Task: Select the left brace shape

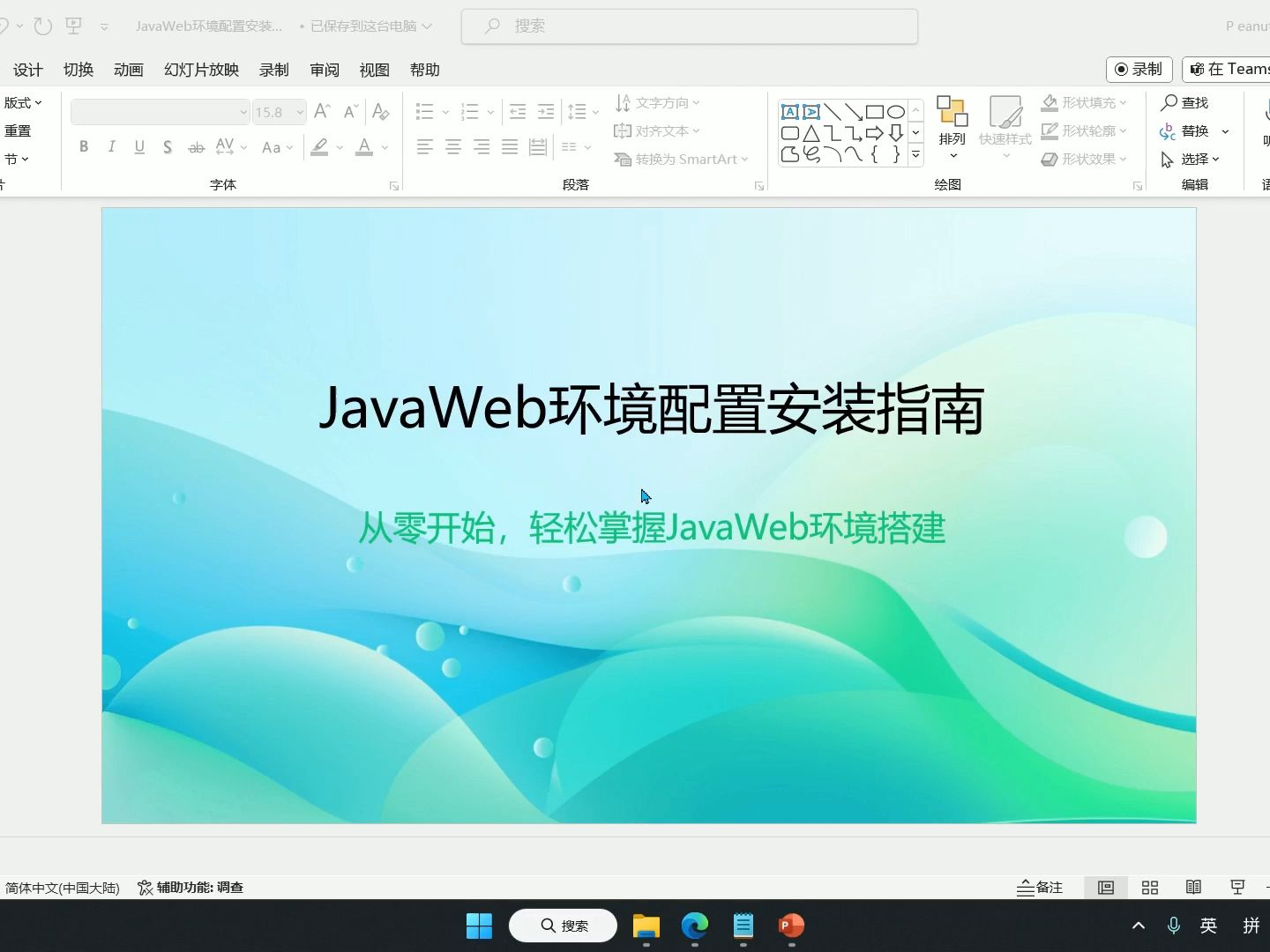Action: [x=875, y=154]
